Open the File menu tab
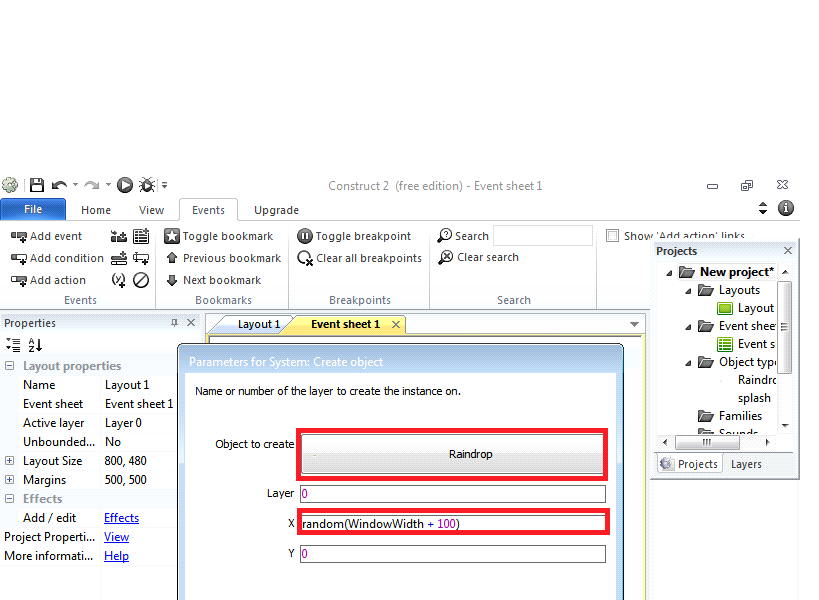 pyautogui.click(x=33, y=209)
